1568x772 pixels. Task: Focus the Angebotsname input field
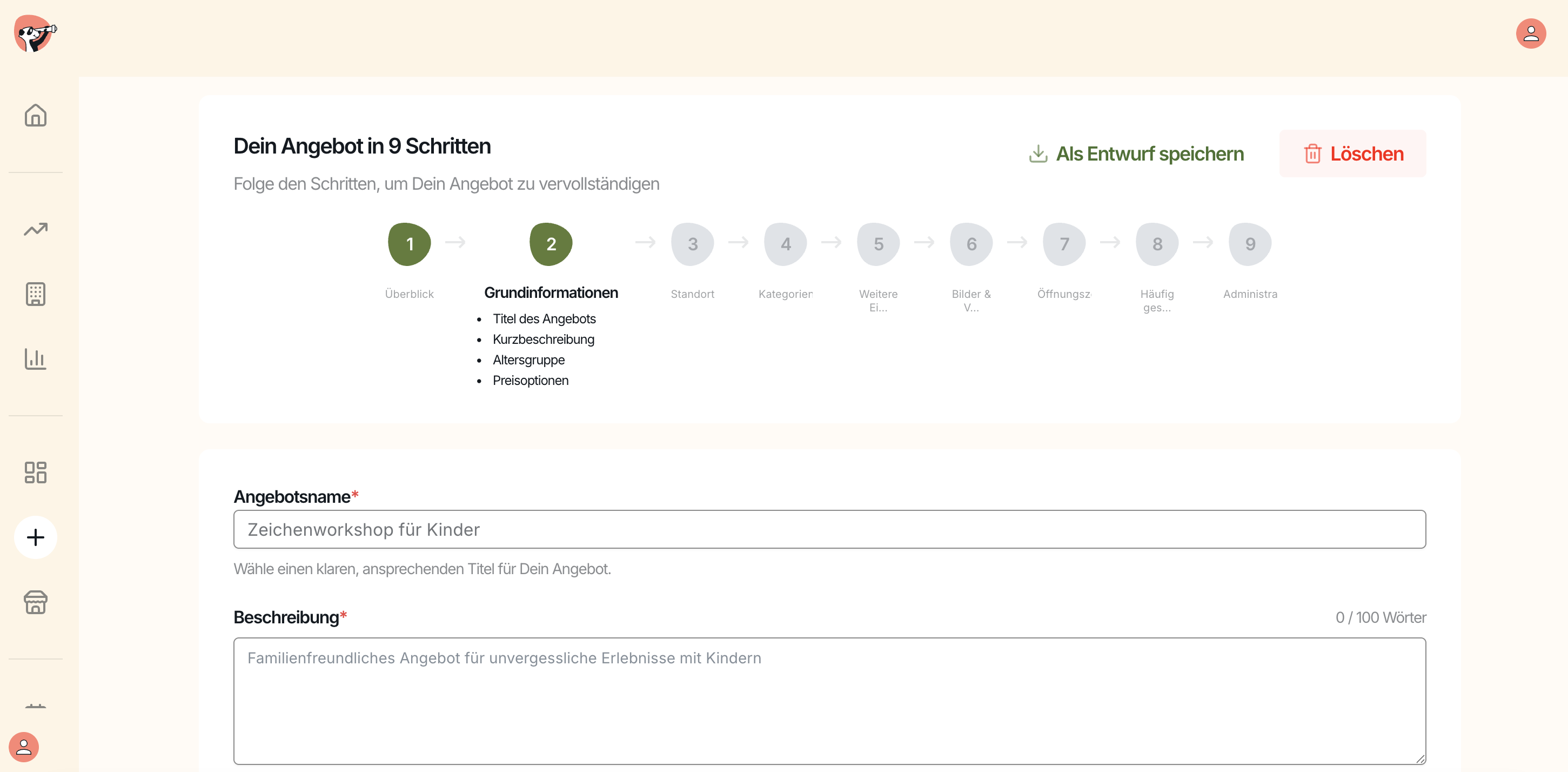point(829,529)
